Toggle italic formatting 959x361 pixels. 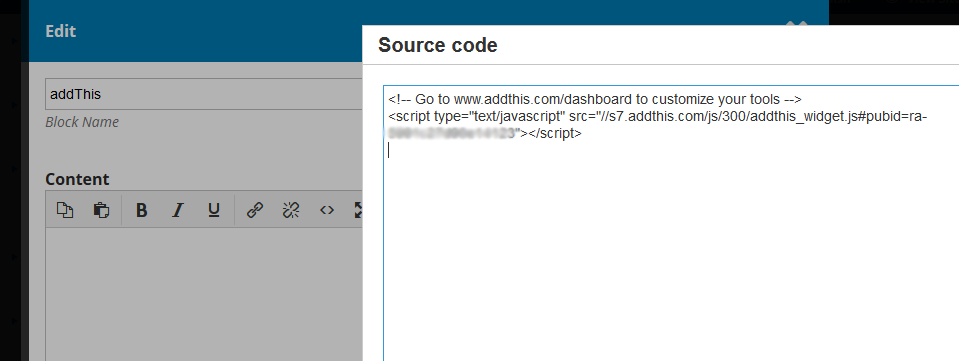(177, 210)
